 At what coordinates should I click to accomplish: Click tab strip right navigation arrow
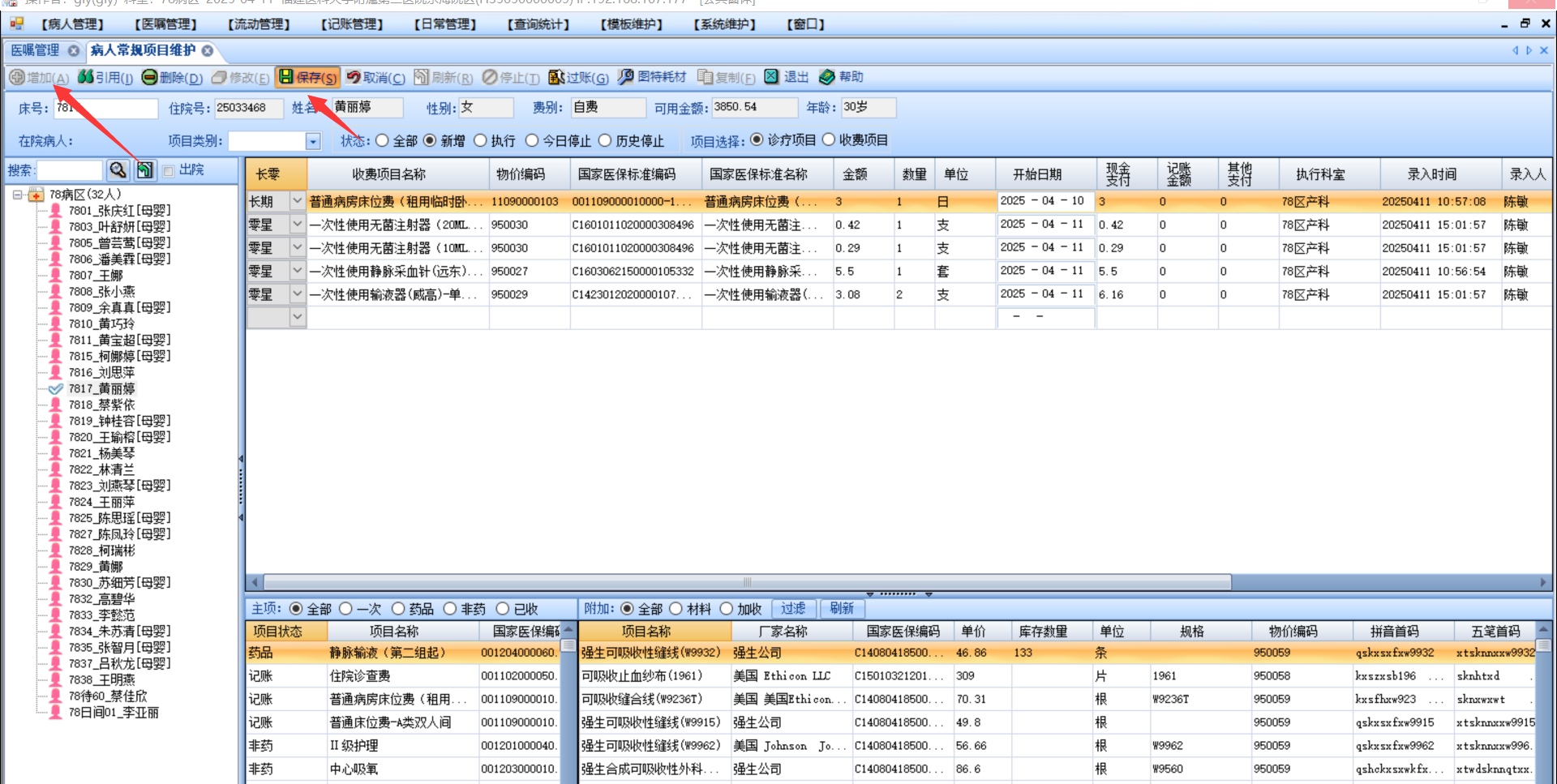click(1529, 51)
